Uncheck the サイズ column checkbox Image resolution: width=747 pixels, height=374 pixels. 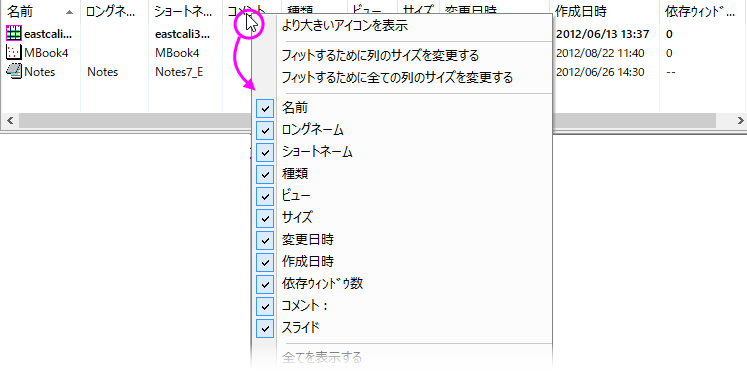[x=265, y=218]
